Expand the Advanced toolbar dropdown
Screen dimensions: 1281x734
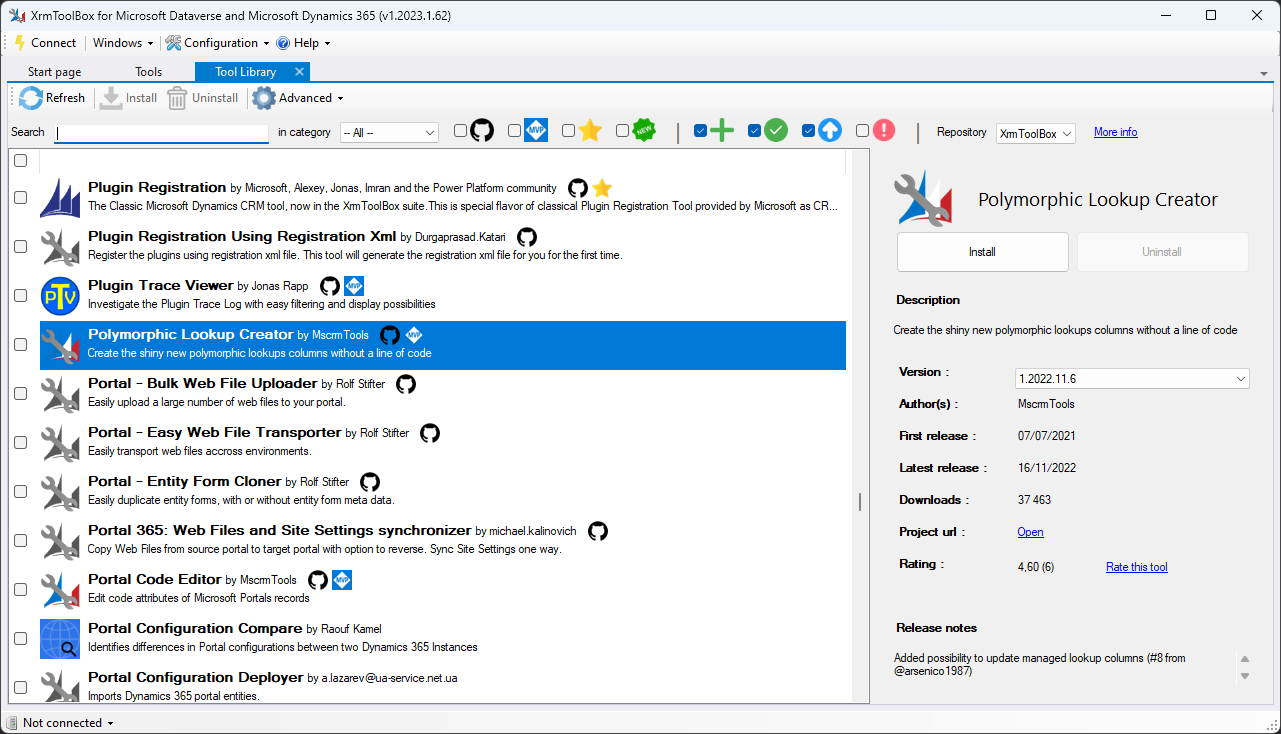(x=298, y=98)
